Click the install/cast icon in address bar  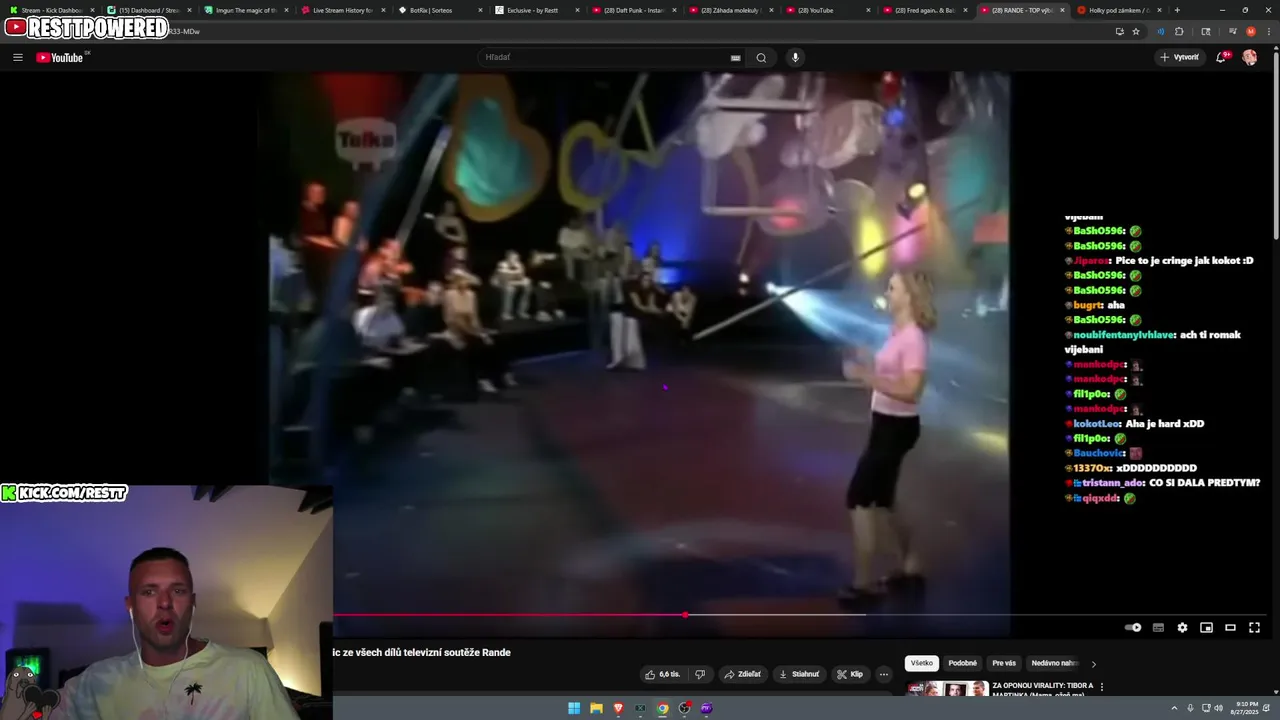pyautogui.click(x=1119, y=31)
